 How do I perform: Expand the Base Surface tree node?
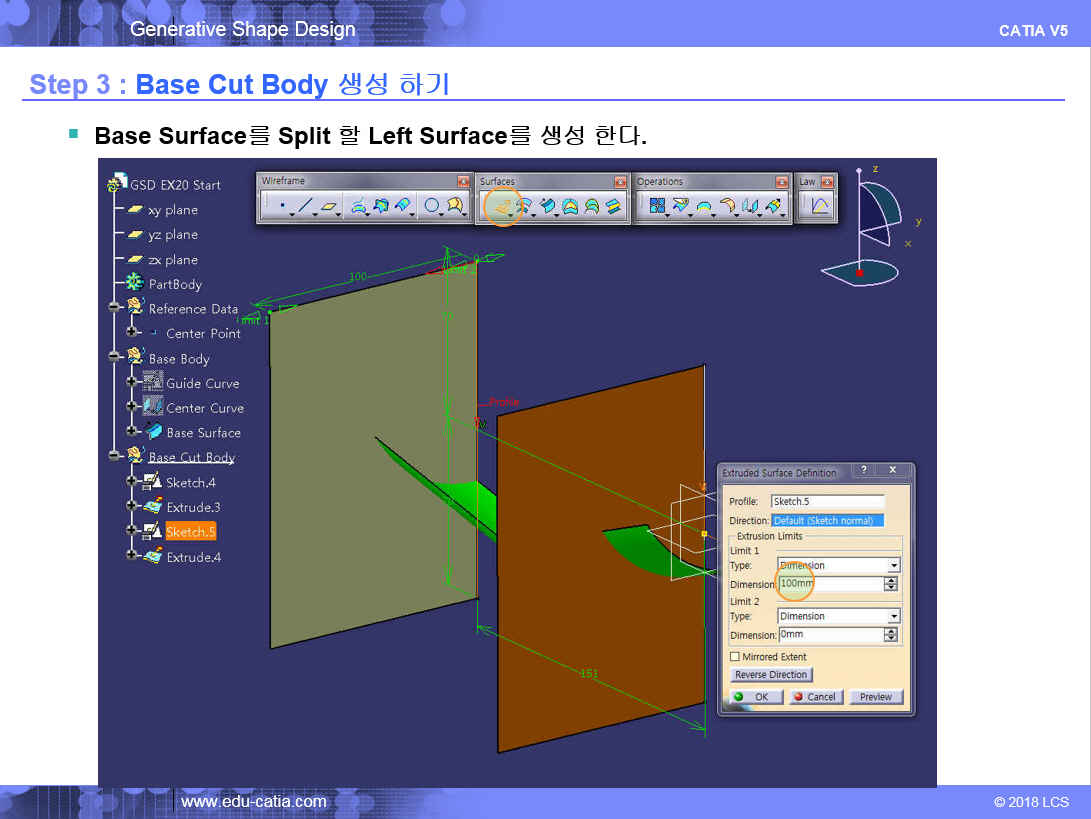[131, 432]
